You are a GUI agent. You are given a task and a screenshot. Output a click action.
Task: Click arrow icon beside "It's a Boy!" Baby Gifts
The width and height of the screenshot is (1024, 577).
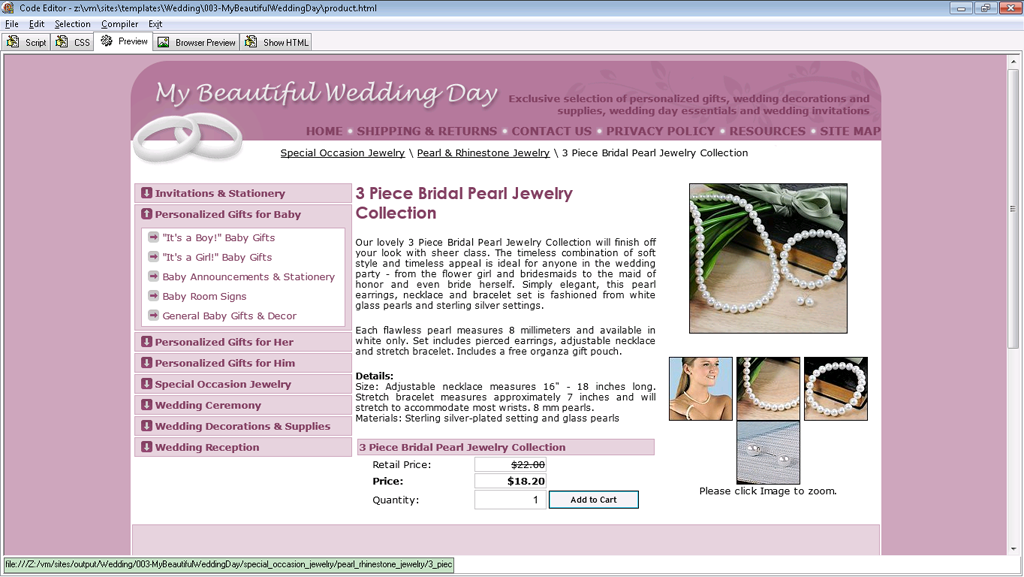153,237
